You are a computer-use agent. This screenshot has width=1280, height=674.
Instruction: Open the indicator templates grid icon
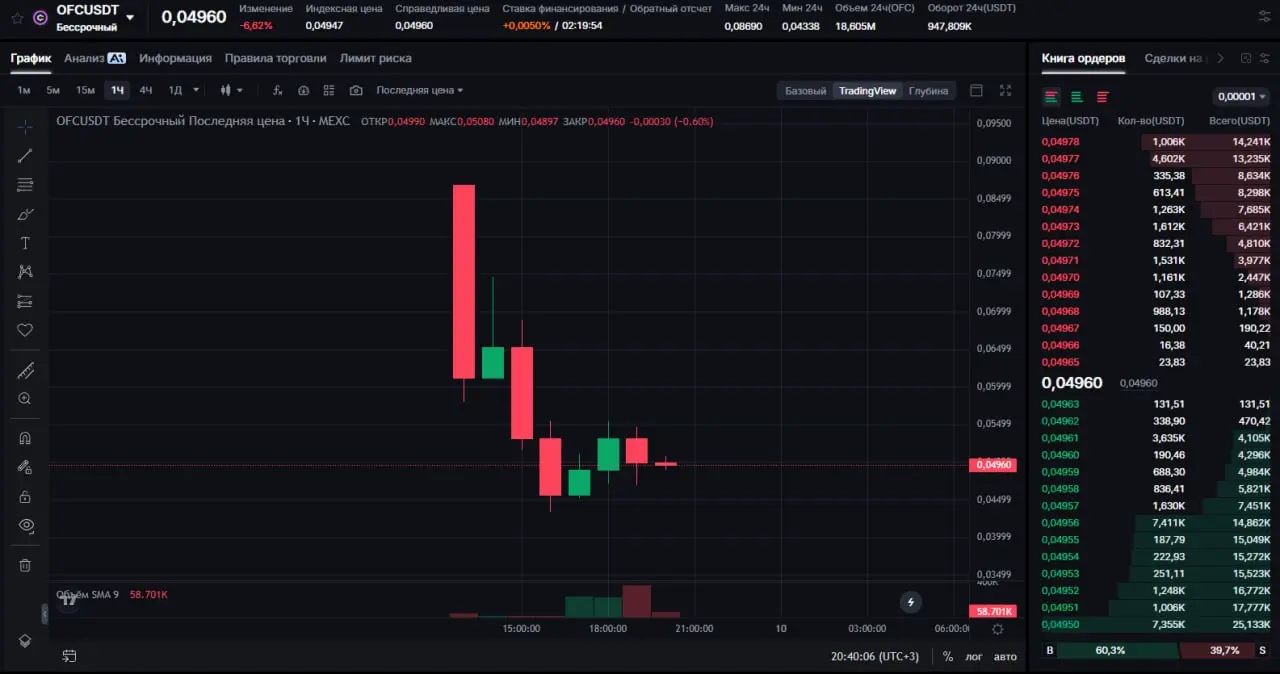(x=330, y=90)
